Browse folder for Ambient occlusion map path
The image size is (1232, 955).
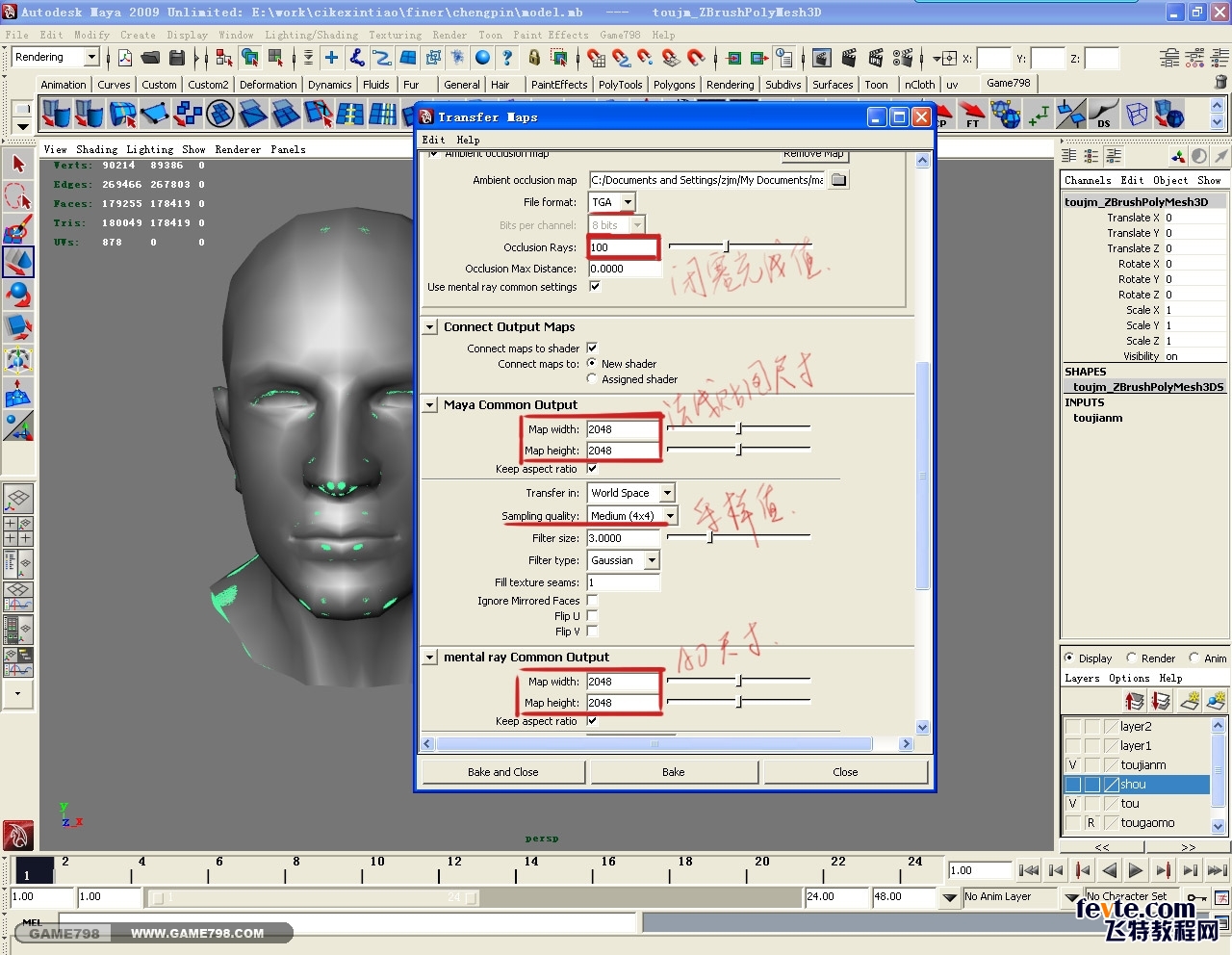pyautogui.click(x=839, y=180)
